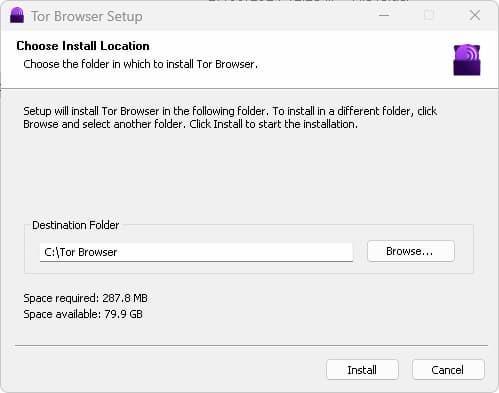499x393 pixels.
Task: Cancel the Tor Browser setup
Action: click(448, 370)
